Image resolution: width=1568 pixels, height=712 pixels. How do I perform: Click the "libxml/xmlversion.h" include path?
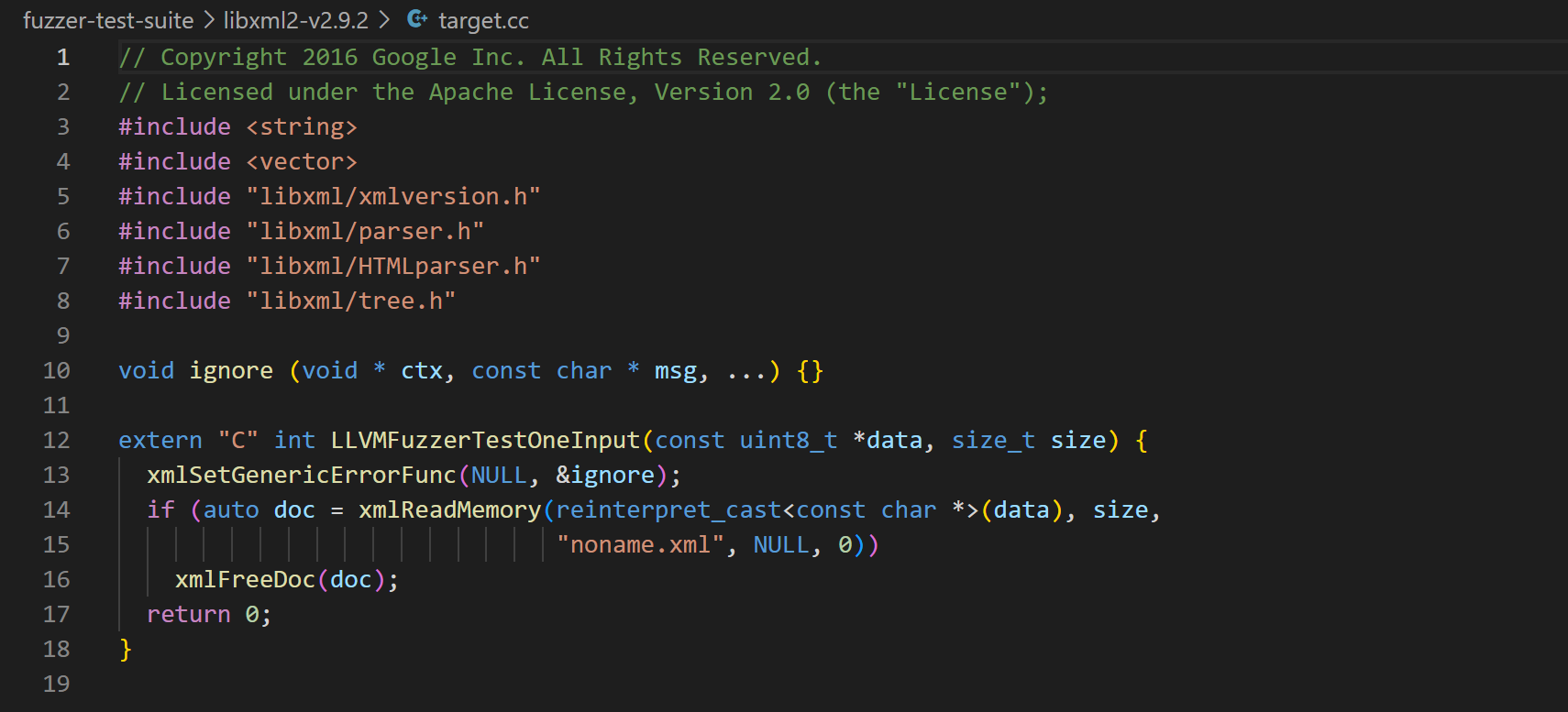point(393,197)
